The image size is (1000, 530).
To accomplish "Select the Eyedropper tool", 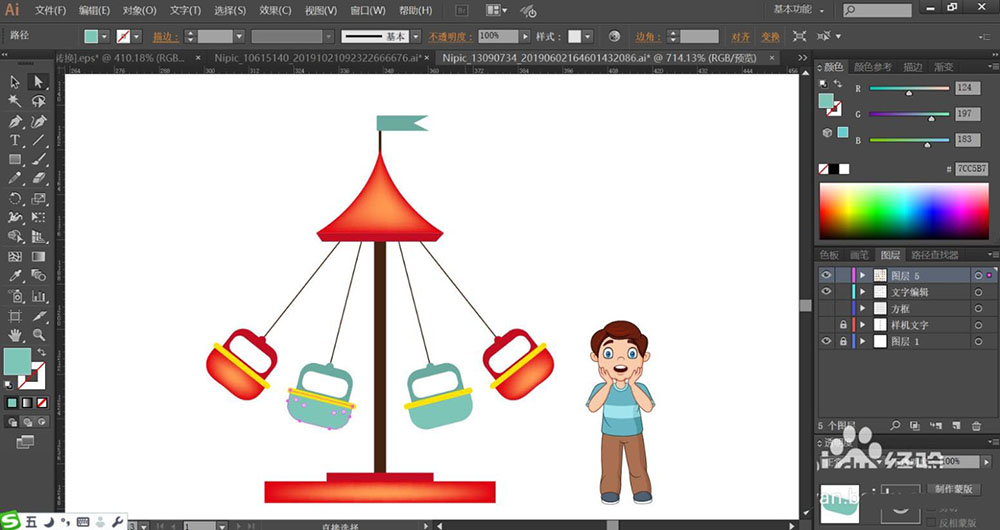I will point(15,276).
